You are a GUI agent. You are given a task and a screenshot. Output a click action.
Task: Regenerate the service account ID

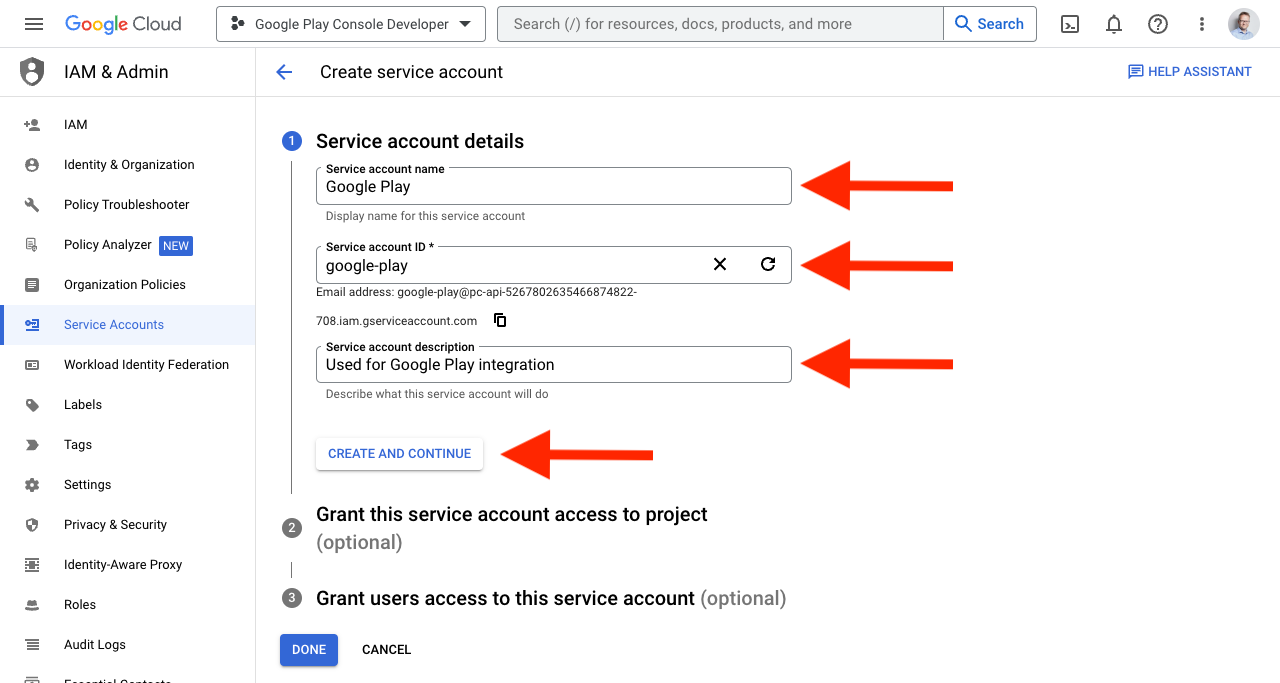(767, 264)
